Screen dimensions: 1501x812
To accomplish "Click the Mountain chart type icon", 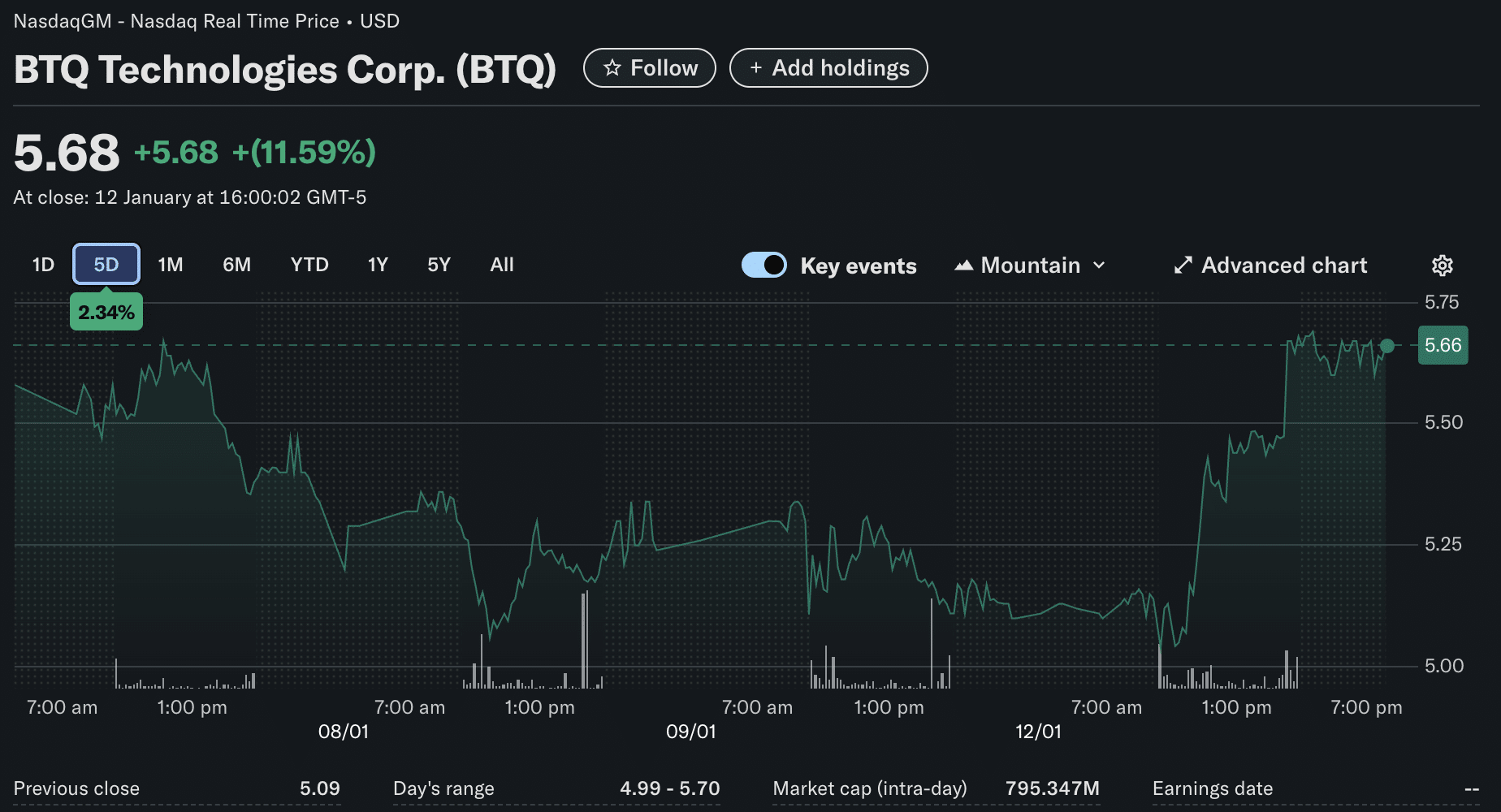I will (964, 266).
